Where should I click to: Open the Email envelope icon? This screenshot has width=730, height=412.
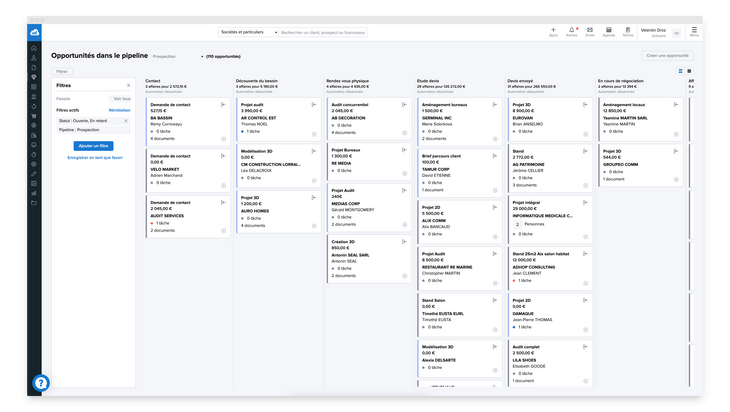pyautogui.click(x=590, y=32)
